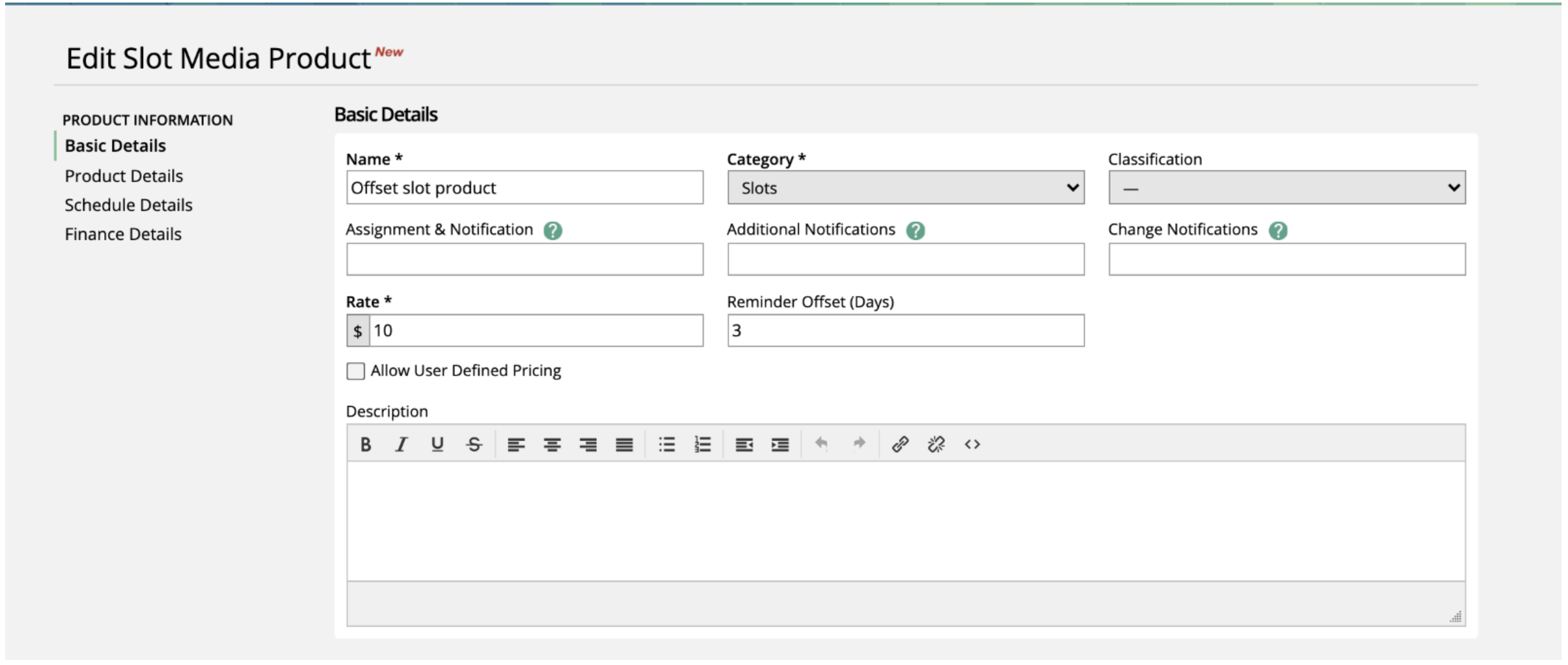
Task: Open the Category dropdown
Action: (x=903, y=188)
